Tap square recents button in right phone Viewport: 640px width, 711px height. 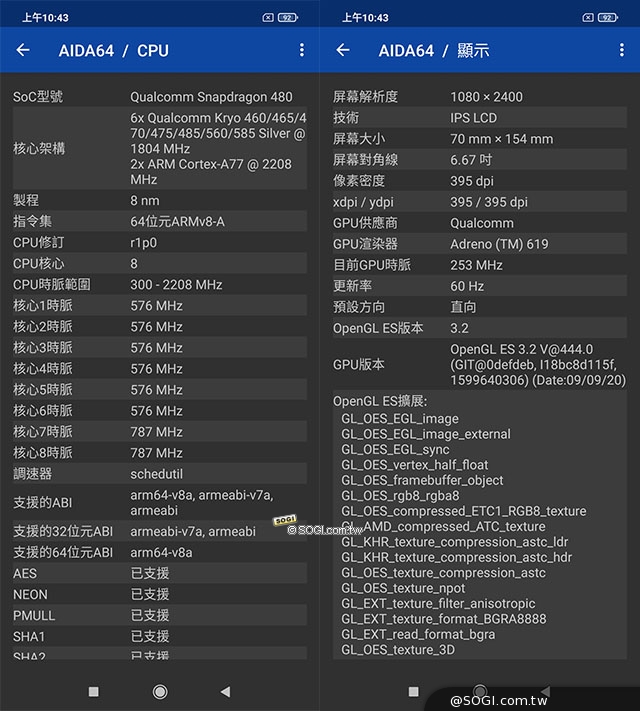pyautogui.click(x=413, y=692)
